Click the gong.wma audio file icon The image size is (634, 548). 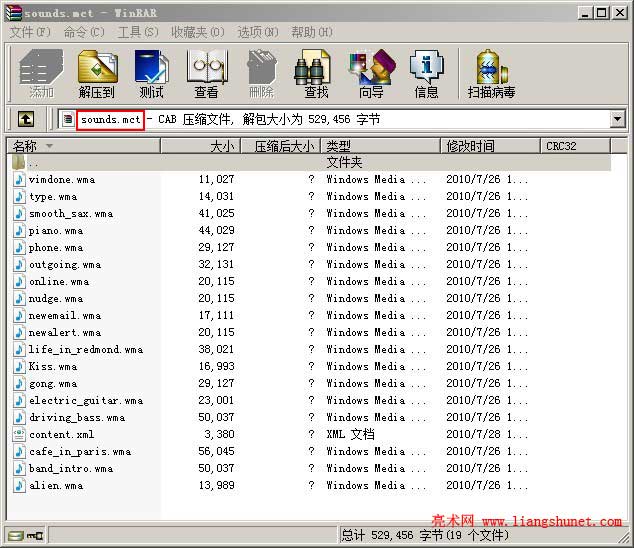click(19, 383)
